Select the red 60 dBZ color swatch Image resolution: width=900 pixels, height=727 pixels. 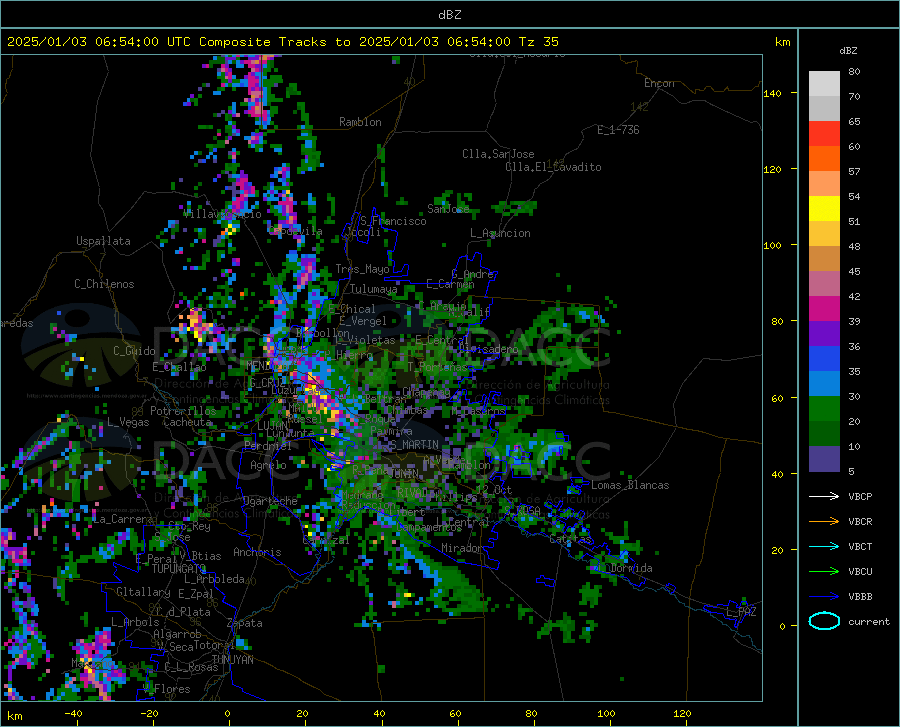click(824, 134)
